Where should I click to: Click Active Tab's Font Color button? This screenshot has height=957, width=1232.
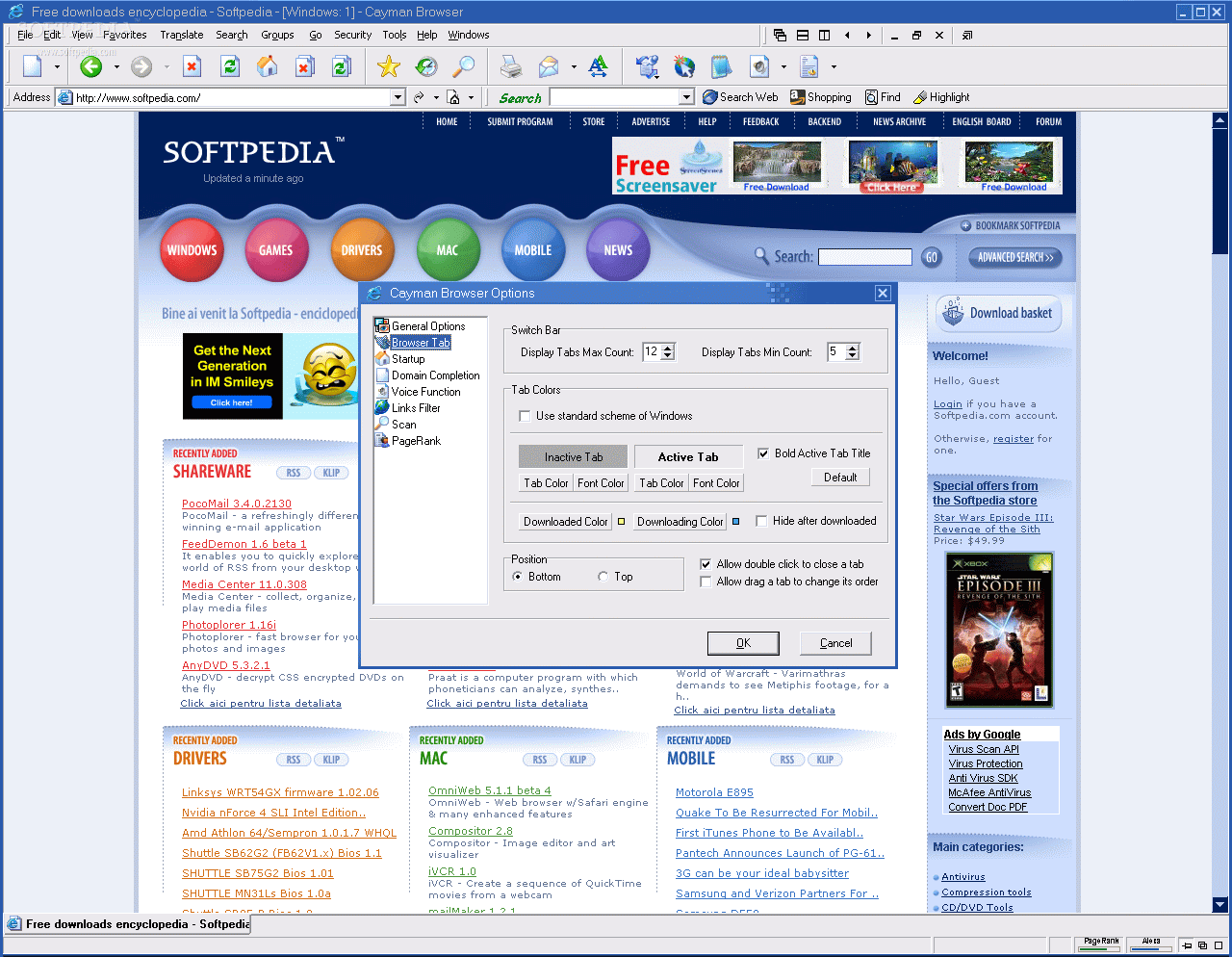(x=717, y=483)
